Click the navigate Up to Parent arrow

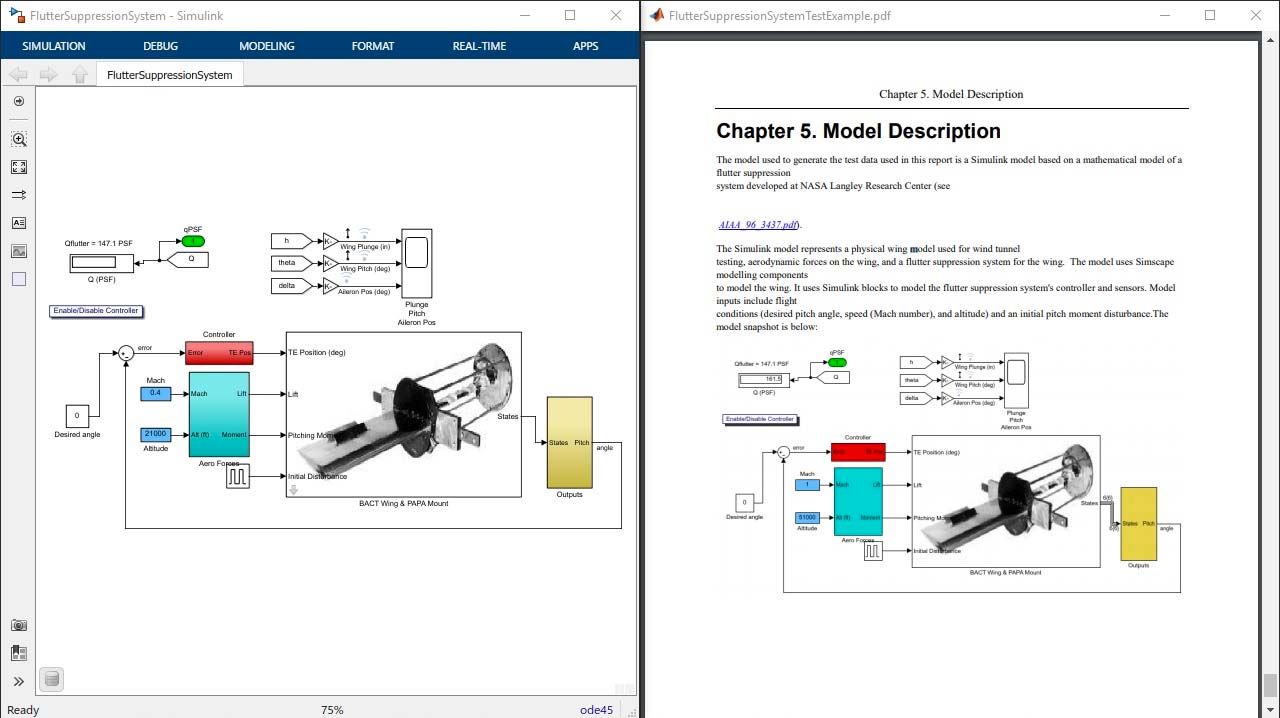click(x=80, y=75)
